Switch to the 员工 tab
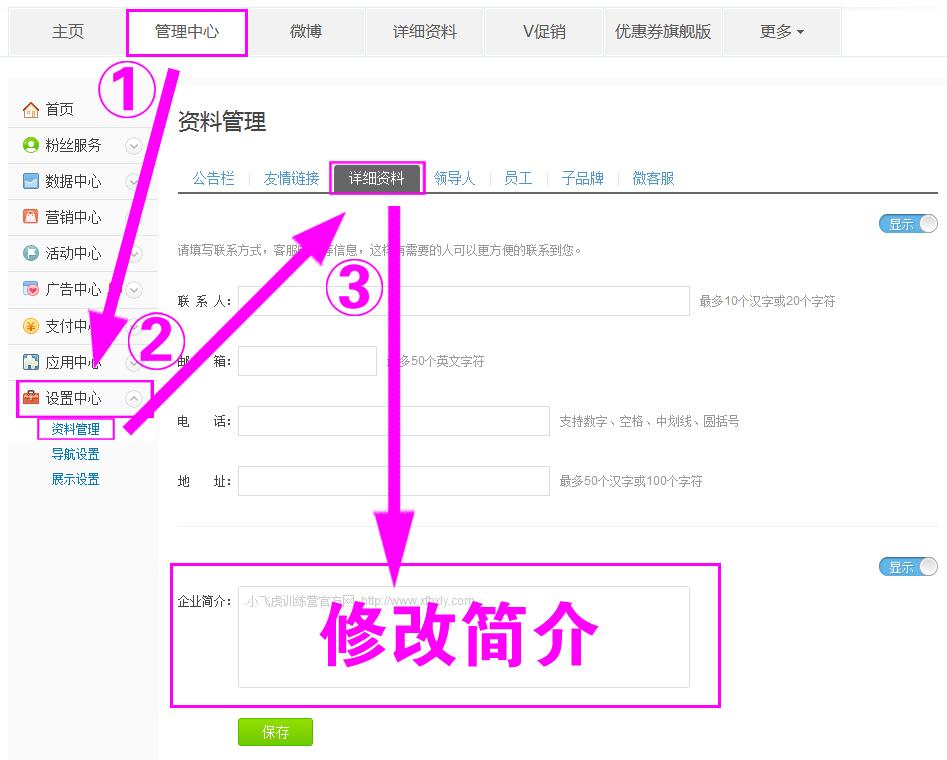 (518, 178)
